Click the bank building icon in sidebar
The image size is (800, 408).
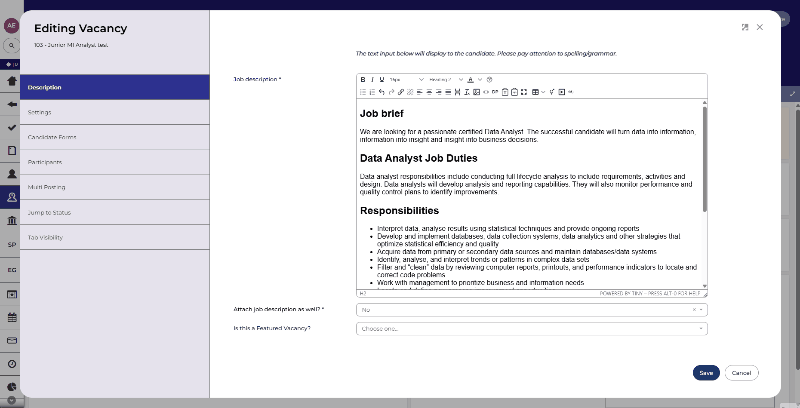(x=12, y=220)
